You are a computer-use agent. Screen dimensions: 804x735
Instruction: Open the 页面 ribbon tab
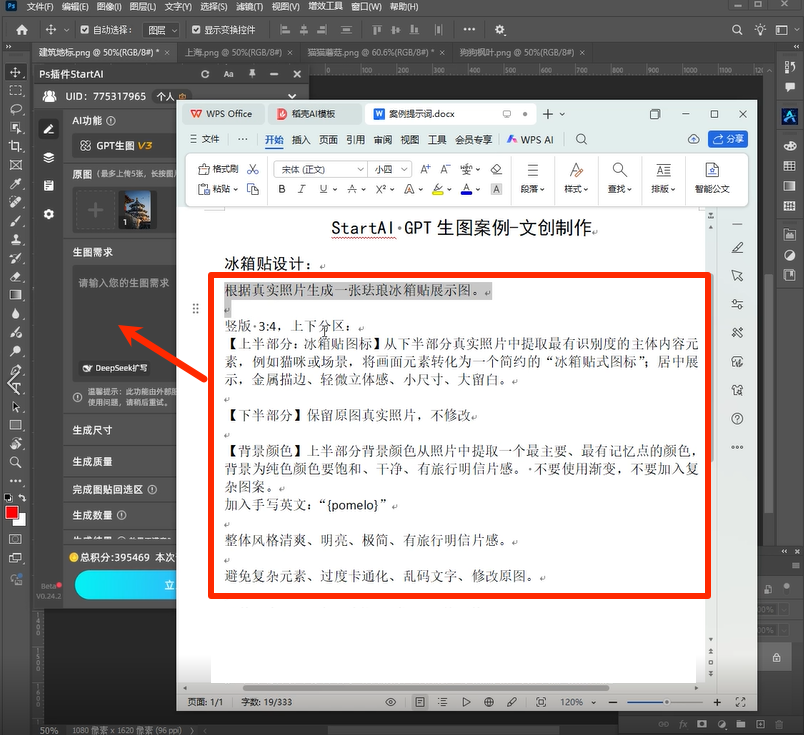pyautogui.click(x=328, y=140)
